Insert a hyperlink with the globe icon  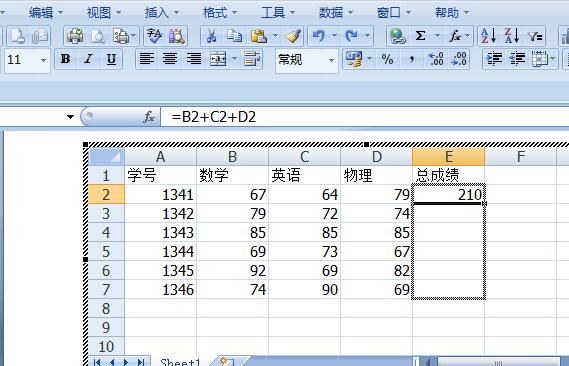click(x=397, y=36)
